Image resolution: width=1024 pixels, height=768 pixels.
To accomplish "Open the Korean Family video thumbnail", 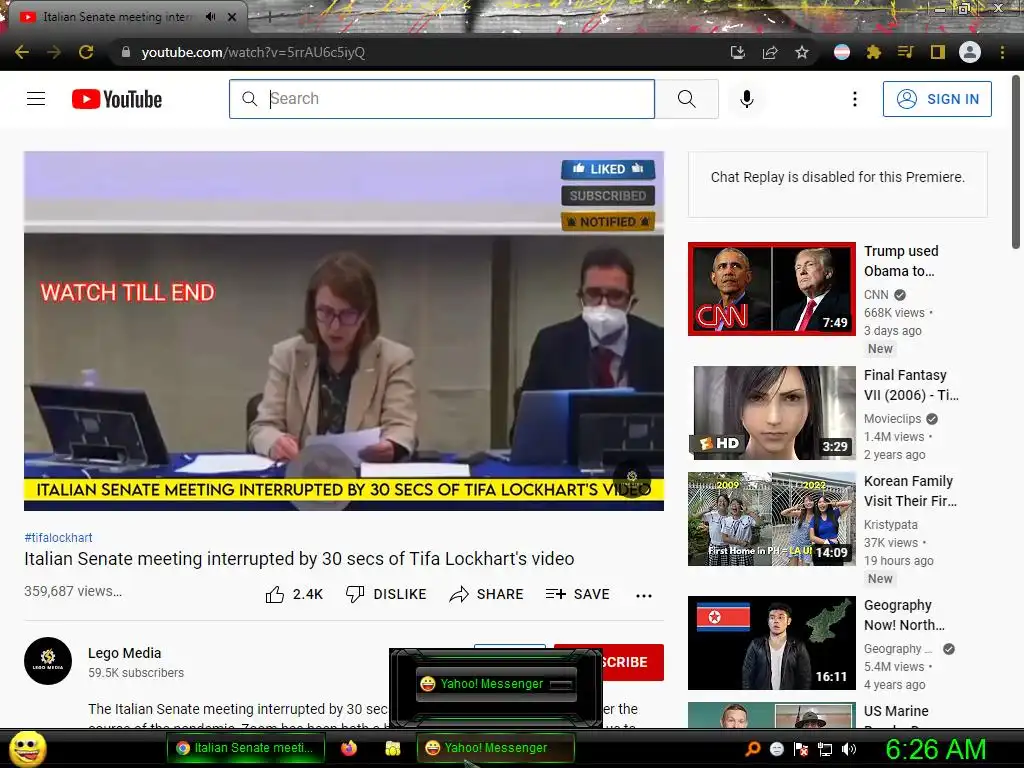I will (772, 519).
